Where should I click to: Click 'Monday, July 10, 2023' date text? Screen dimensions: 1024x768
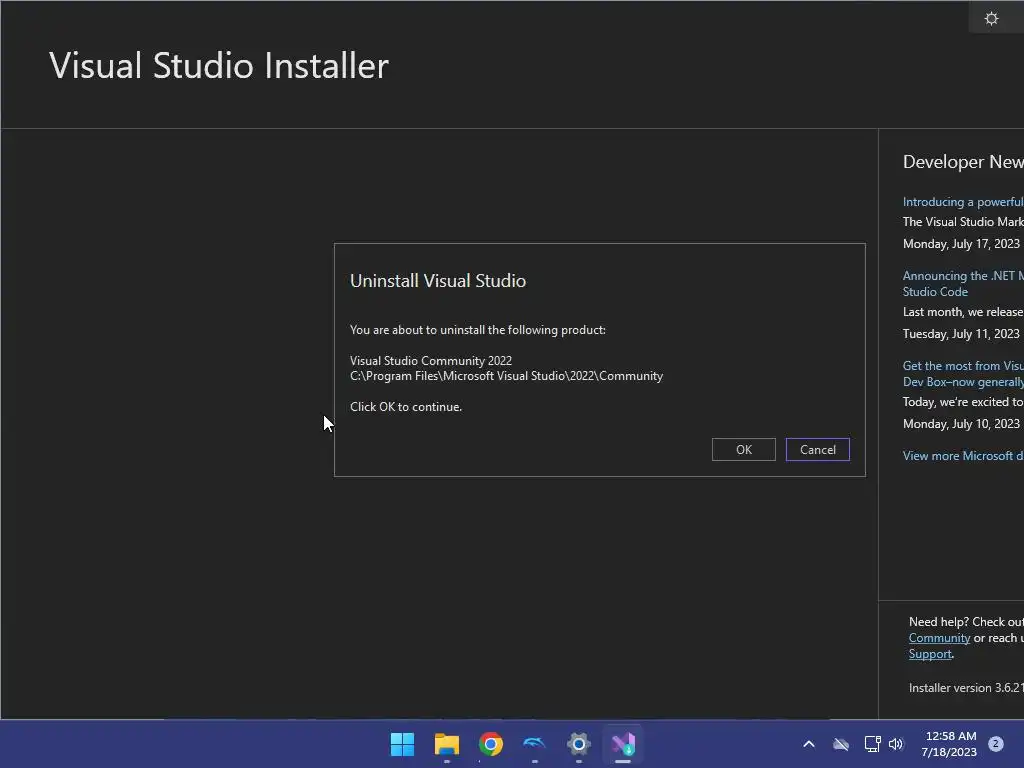961,424
